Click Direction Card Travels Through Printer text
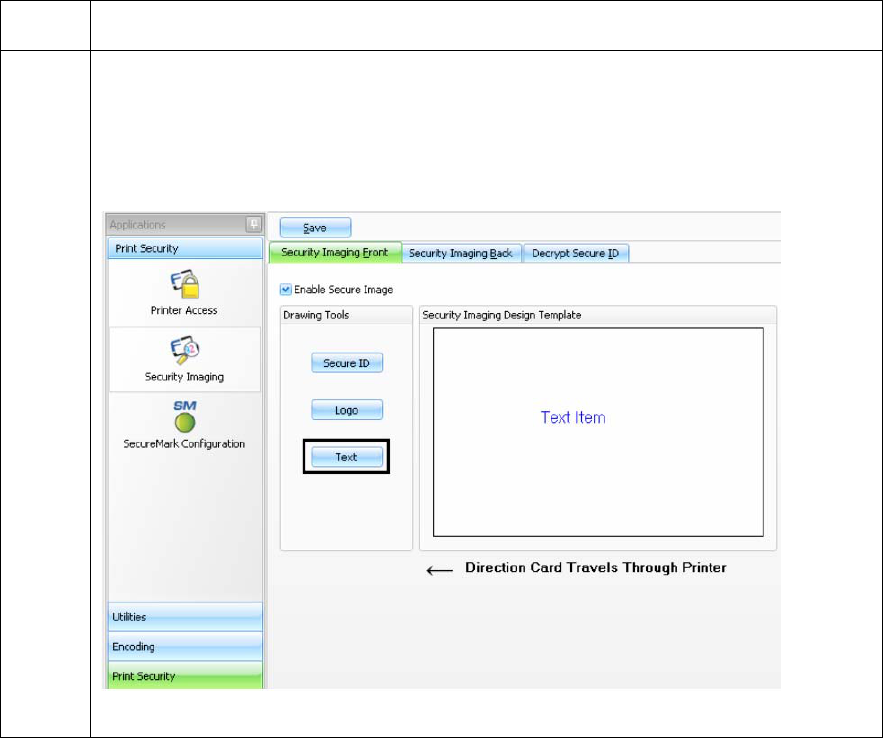 click(x=595, y=567)
